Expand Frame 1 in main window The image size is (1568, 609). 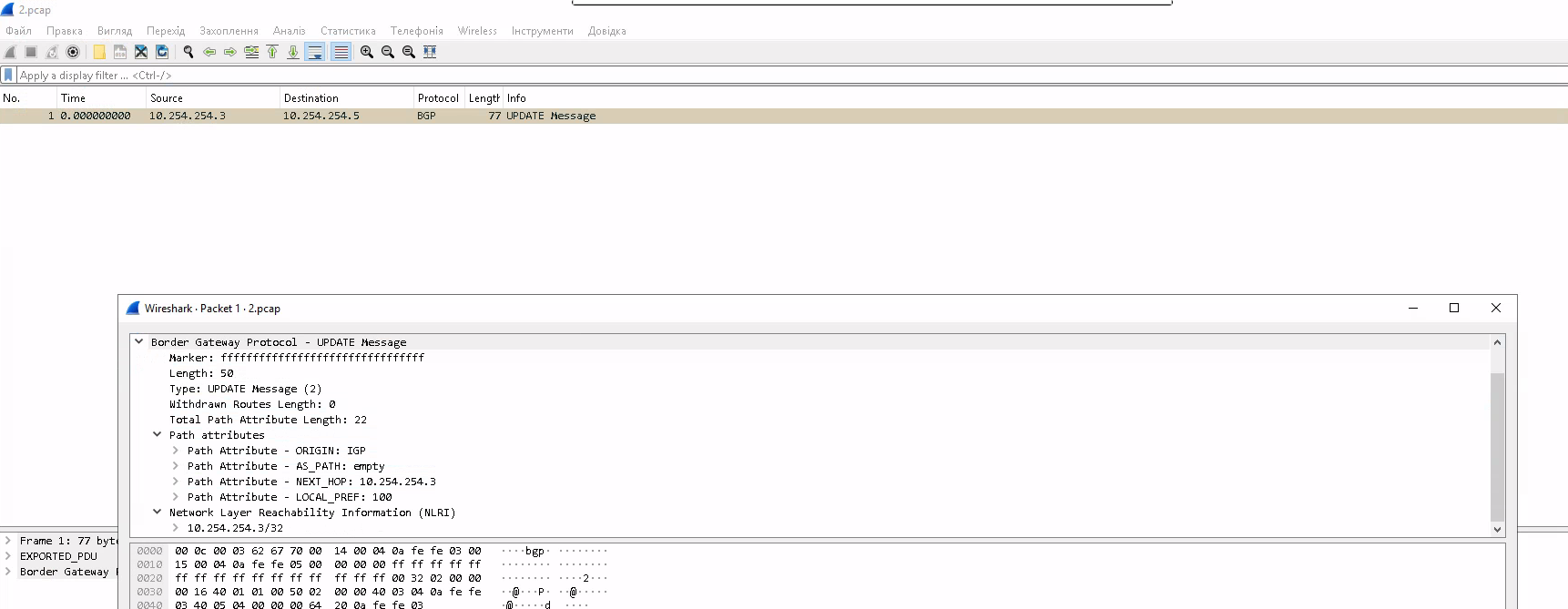point(8,541)
